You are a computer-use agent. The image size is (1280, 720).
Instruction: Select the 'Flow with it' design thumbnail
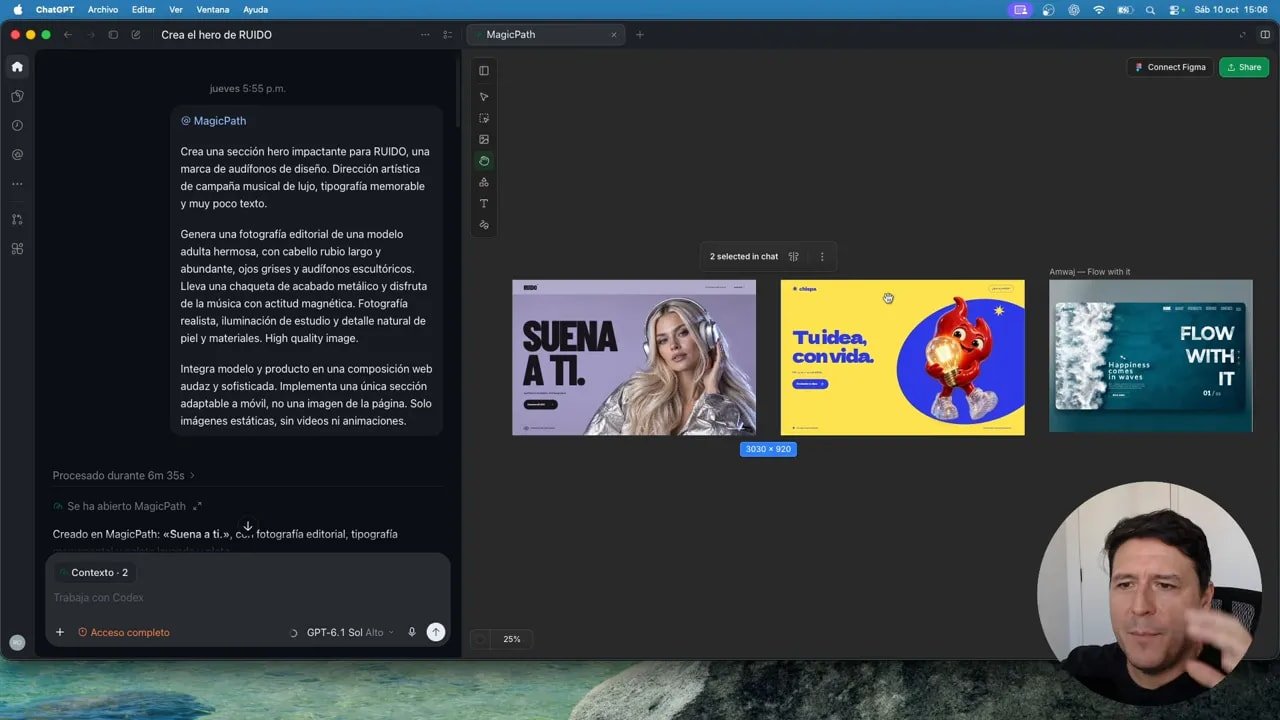coord(1151,355)
